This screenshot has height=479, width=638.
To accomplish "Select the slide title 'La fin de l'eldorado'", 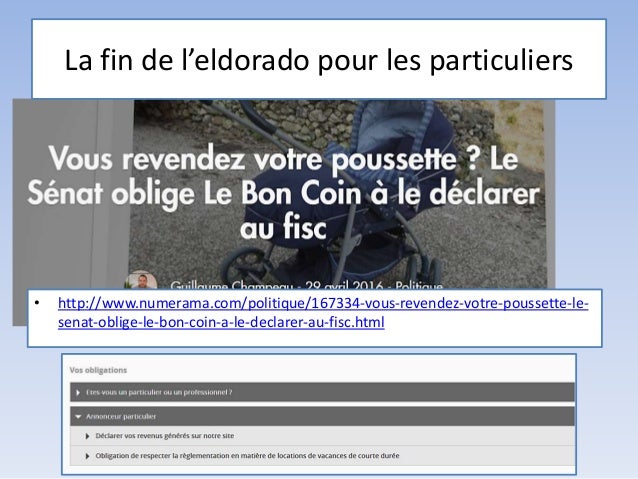I will tap(319, 60).
